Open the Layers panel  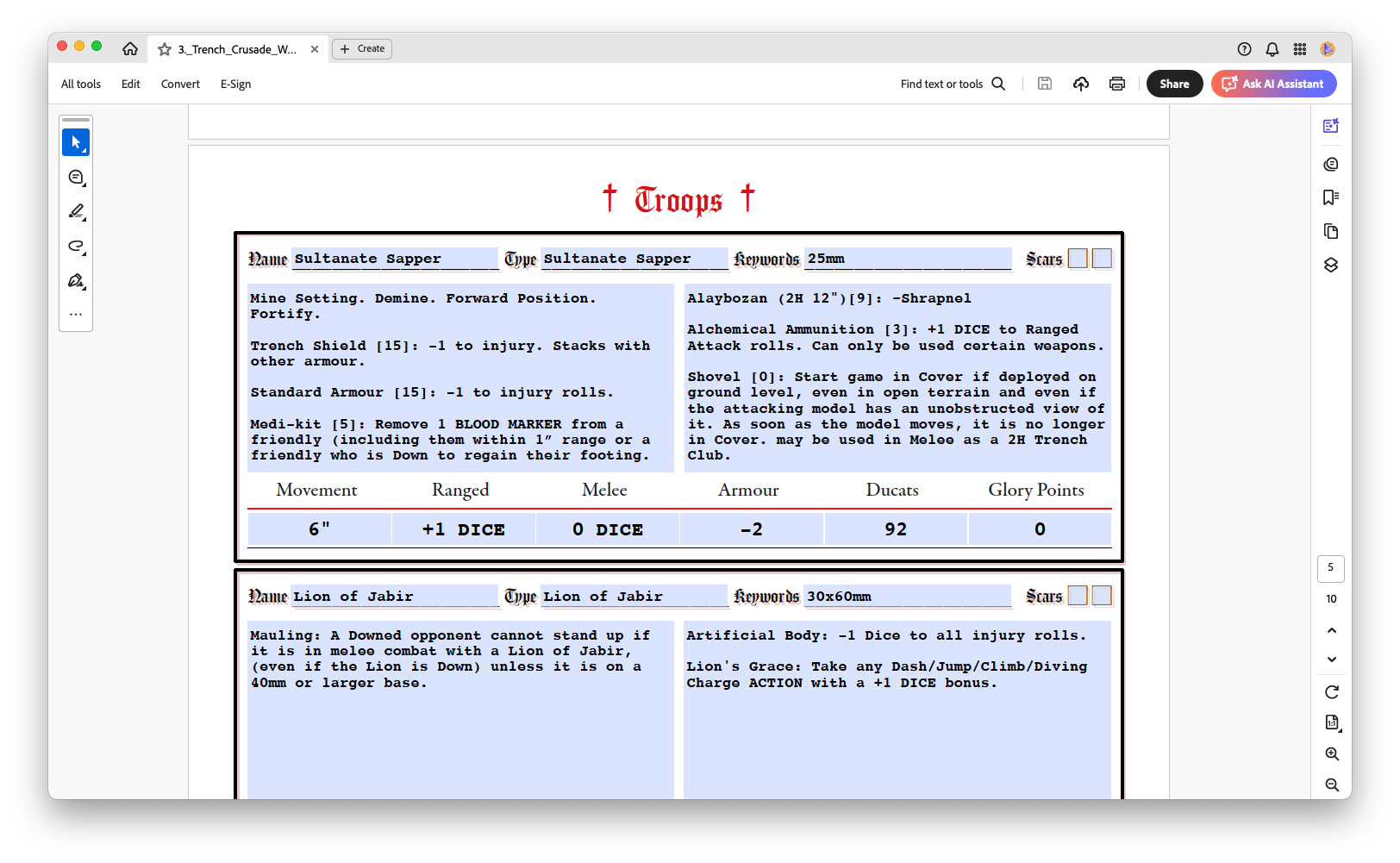[1331, 265]
